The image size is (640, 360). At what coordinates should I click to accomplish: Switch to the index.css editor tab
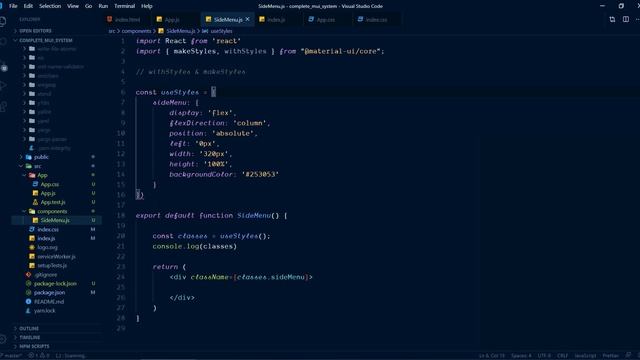(376, 20)
